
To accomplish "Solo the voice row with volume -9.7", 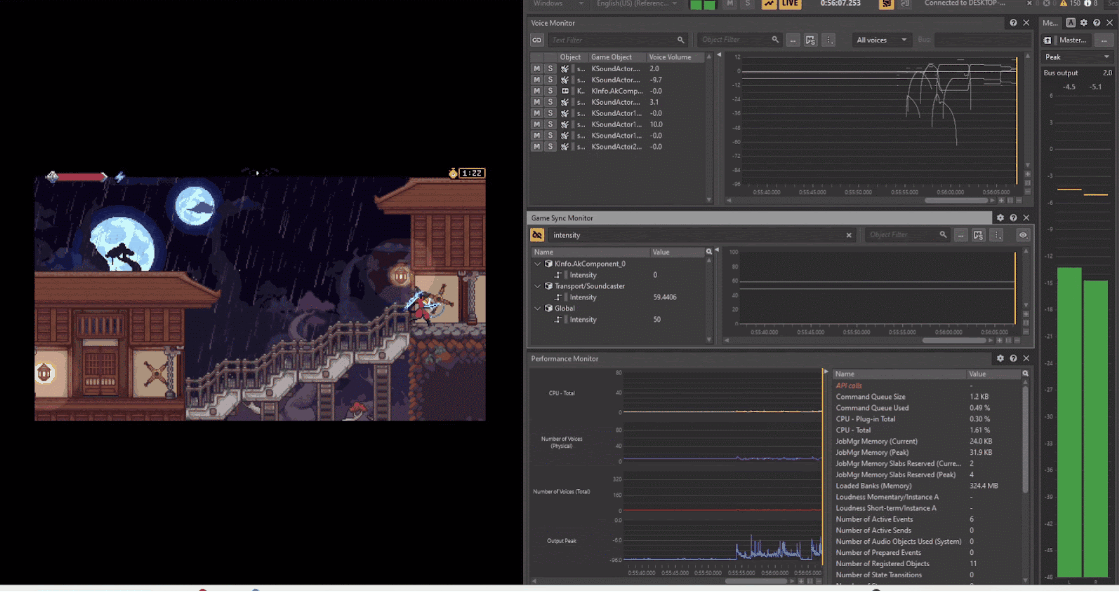I will click(x=550, y=80).
